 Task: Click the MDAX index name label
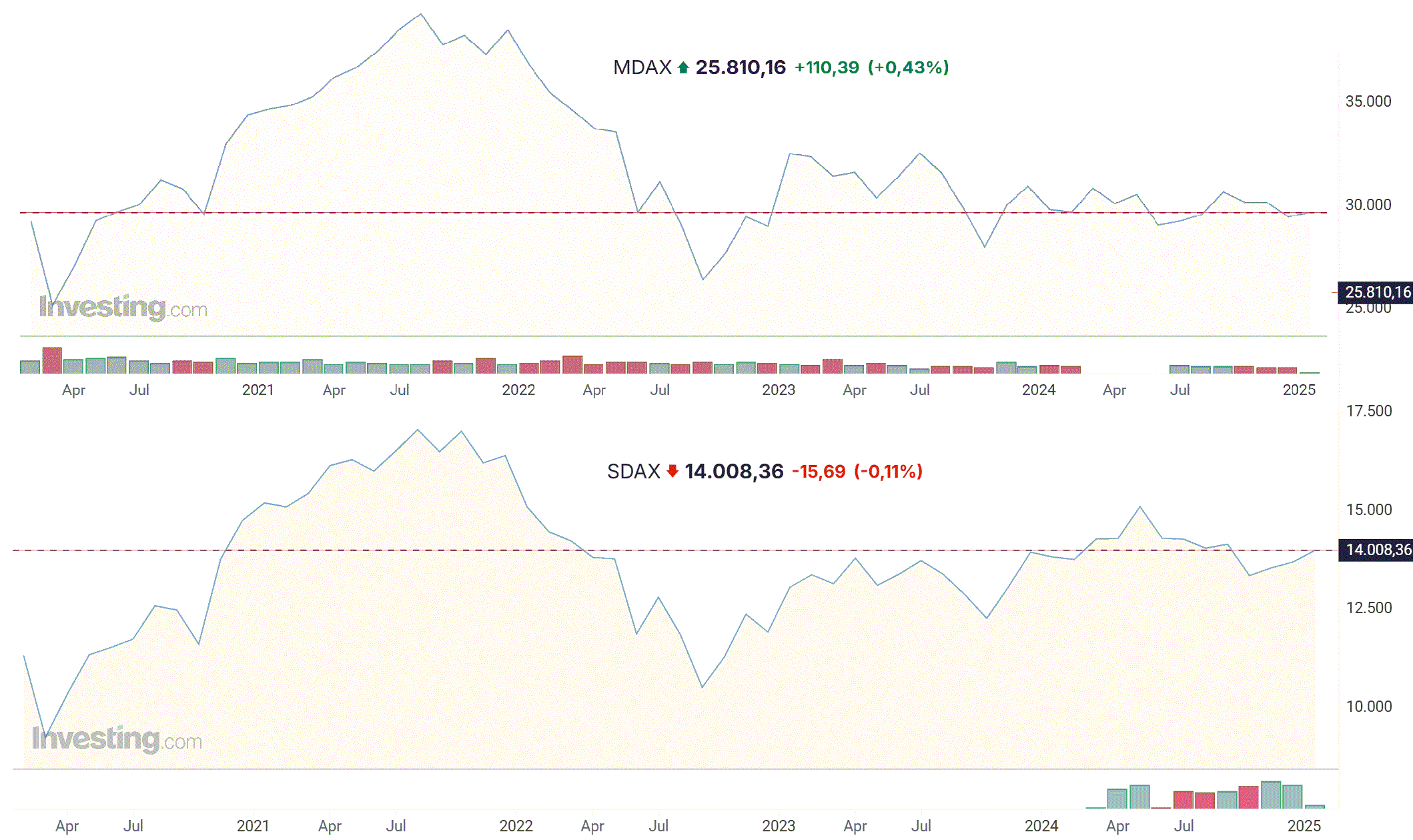click(642, 67)
